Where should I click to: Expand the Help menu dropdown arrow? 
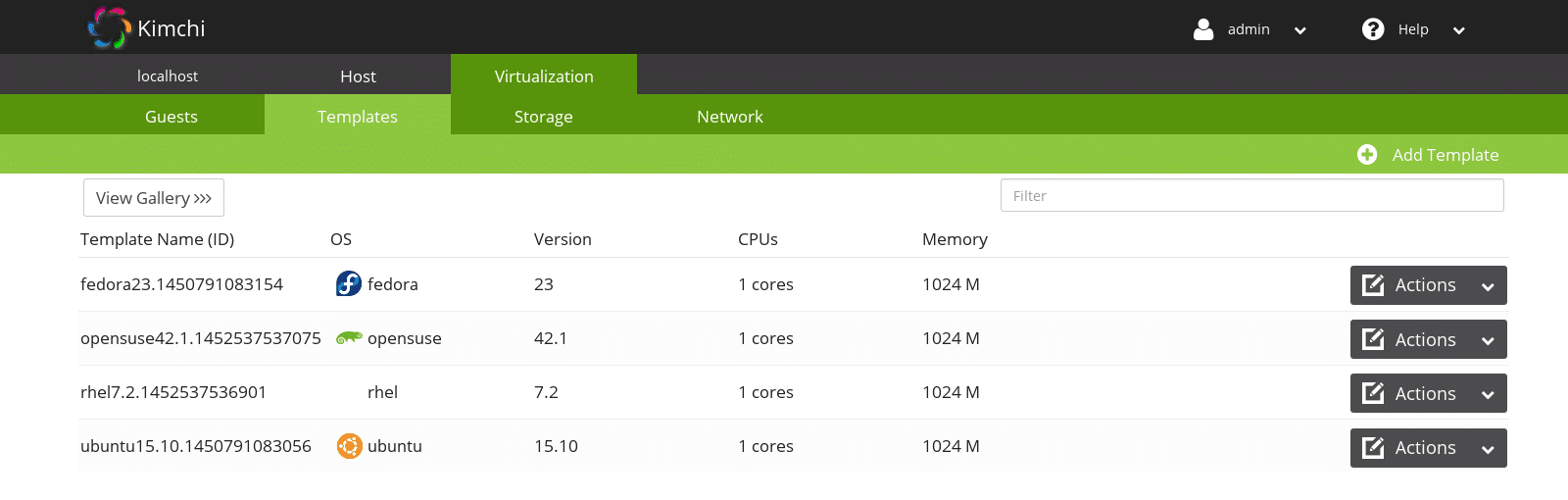1459,30
